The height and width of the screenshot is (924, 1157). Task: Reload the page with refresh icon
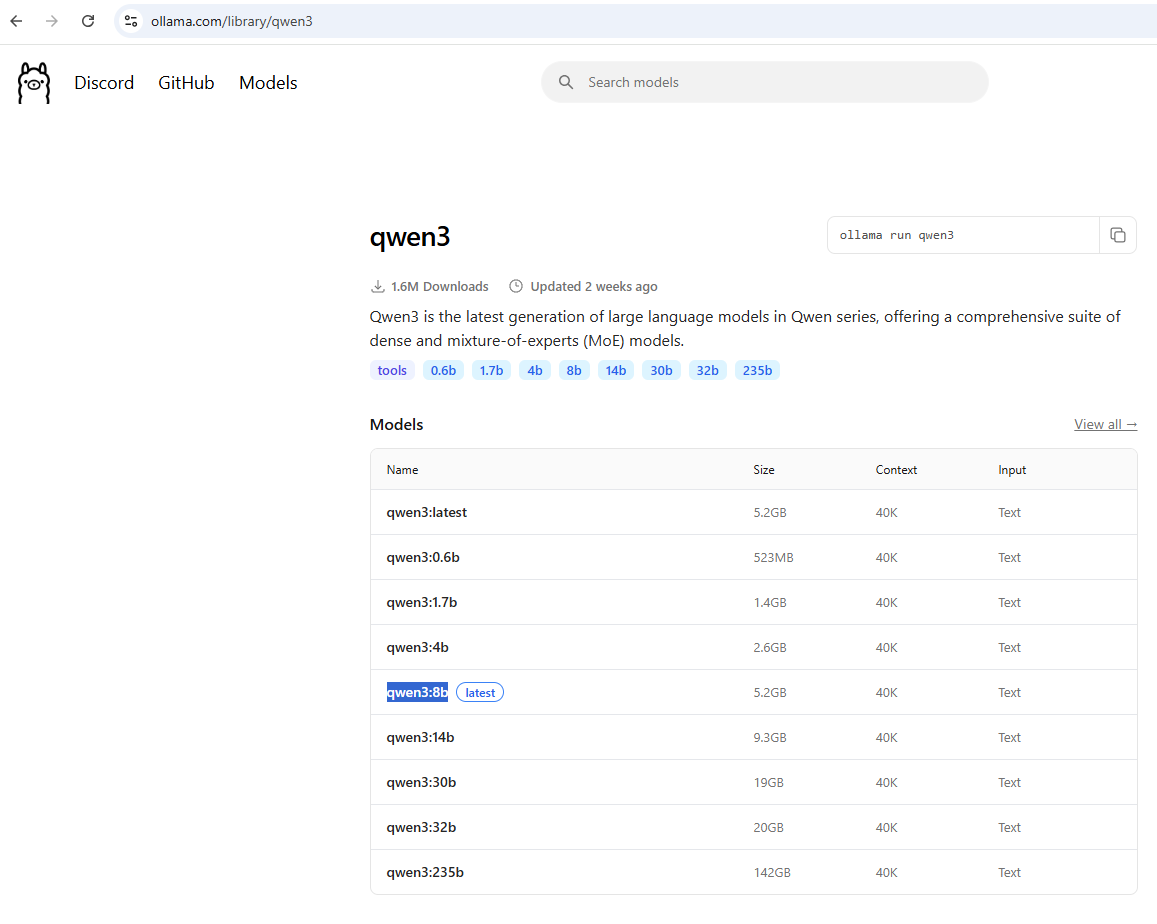(88, 21)
